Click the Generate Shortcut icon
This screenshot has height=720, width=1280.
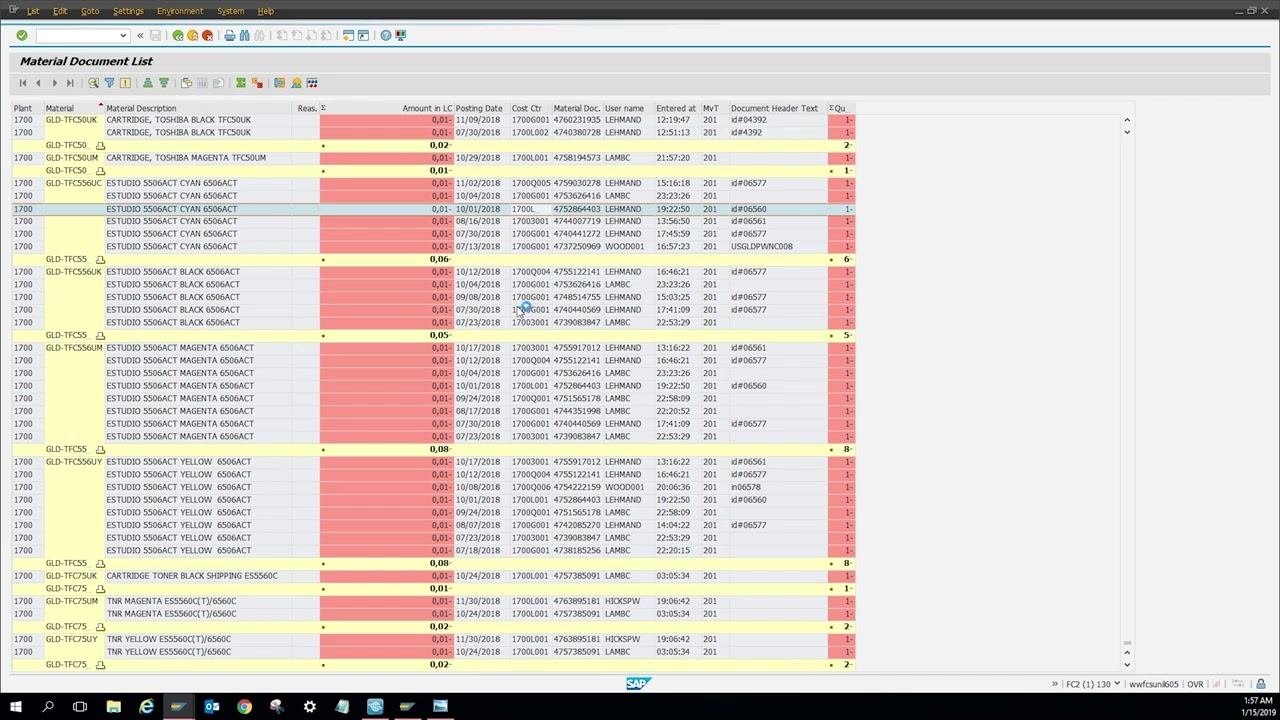coord(363,35)
